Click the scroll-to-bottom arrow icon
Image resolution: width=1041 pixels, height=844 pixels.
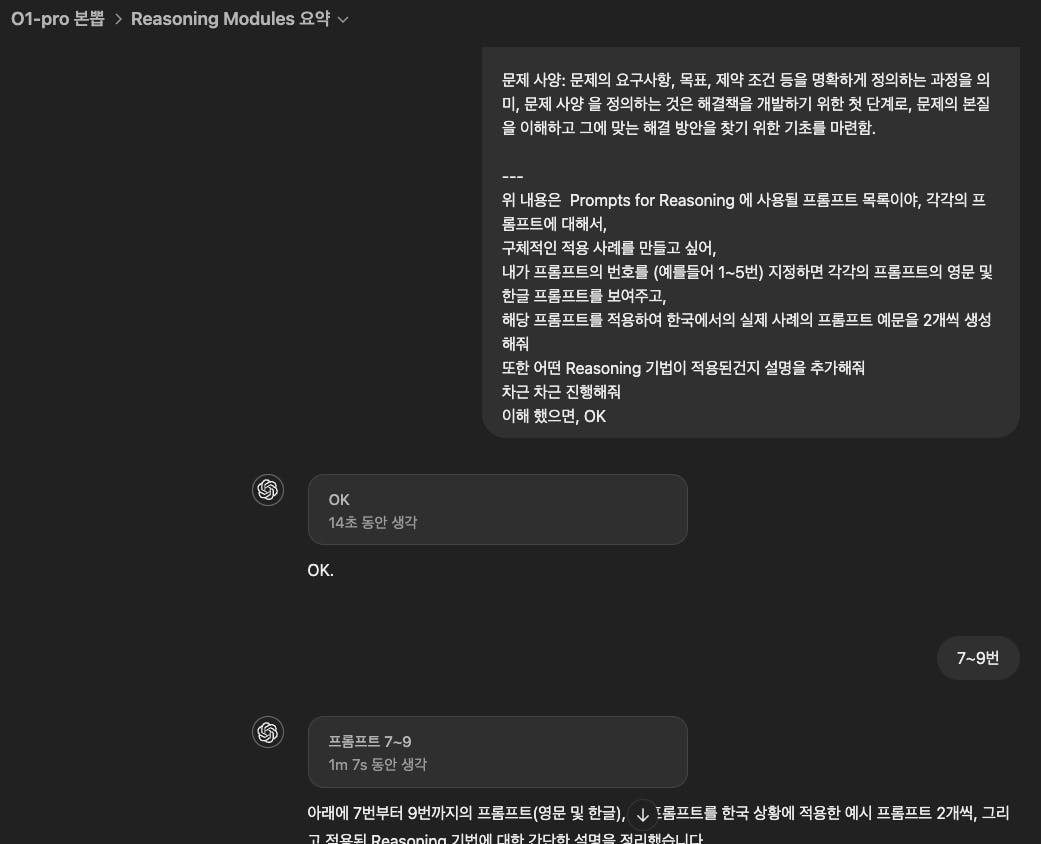(642, 815)
